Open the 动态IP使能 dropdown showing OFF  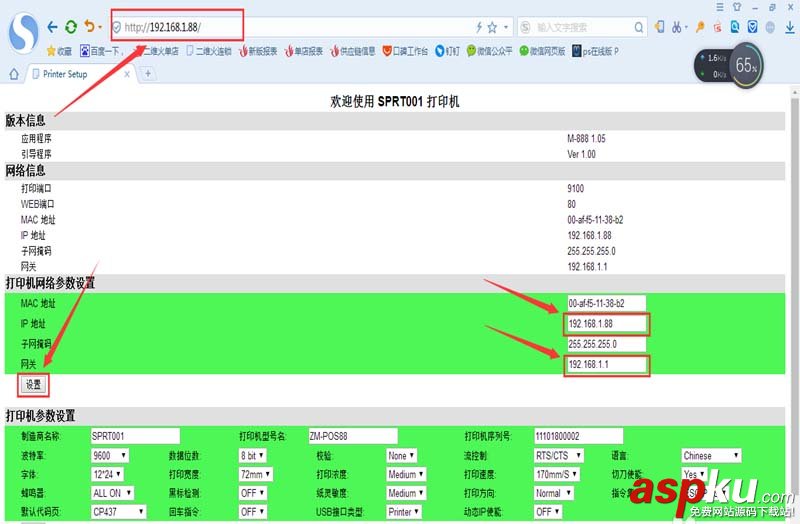[x=548, y=511]
